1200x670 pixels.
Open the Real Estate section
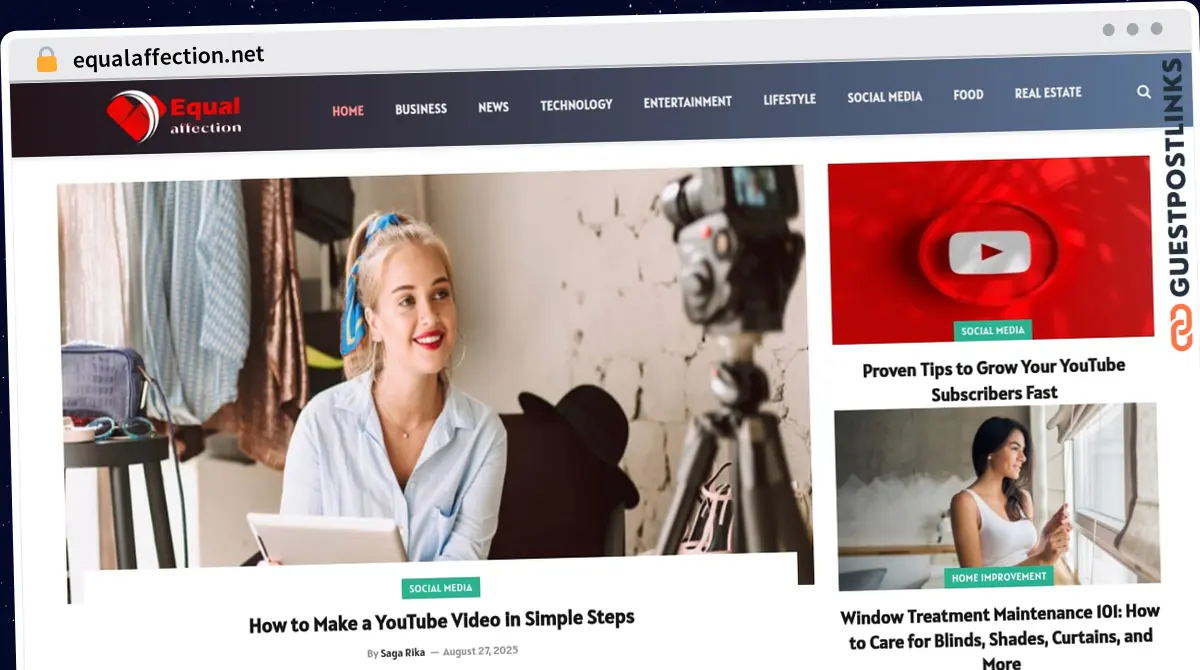pos(1048,93)
